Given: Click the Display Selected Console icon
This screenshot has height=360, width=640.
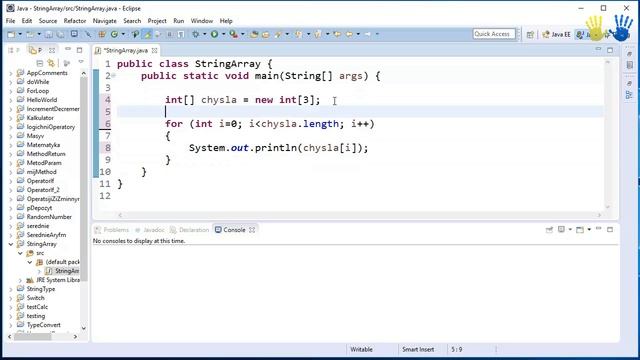Looking at the screenshot, I should [562, 230].
